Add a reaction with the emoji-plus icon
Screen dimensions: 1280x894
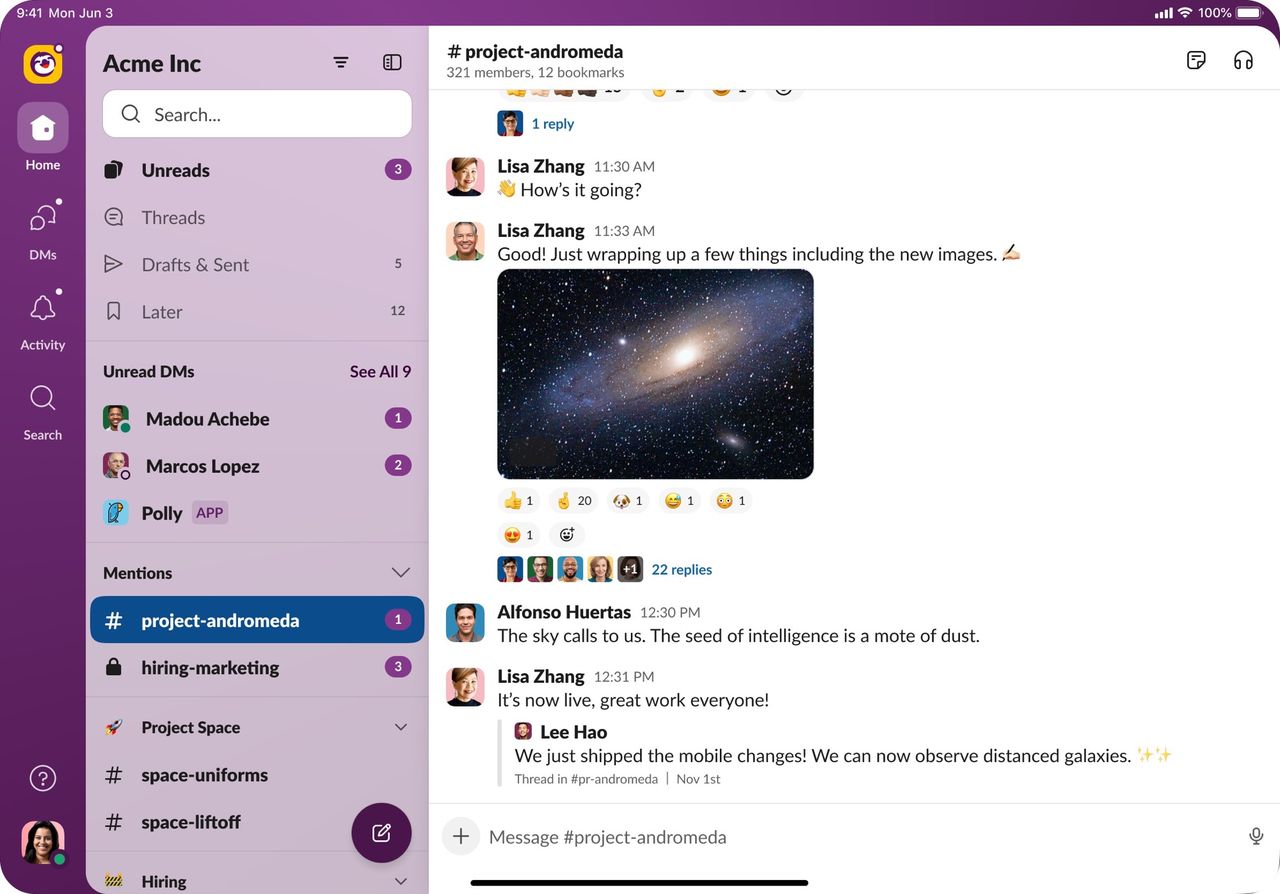click(567, 535)
